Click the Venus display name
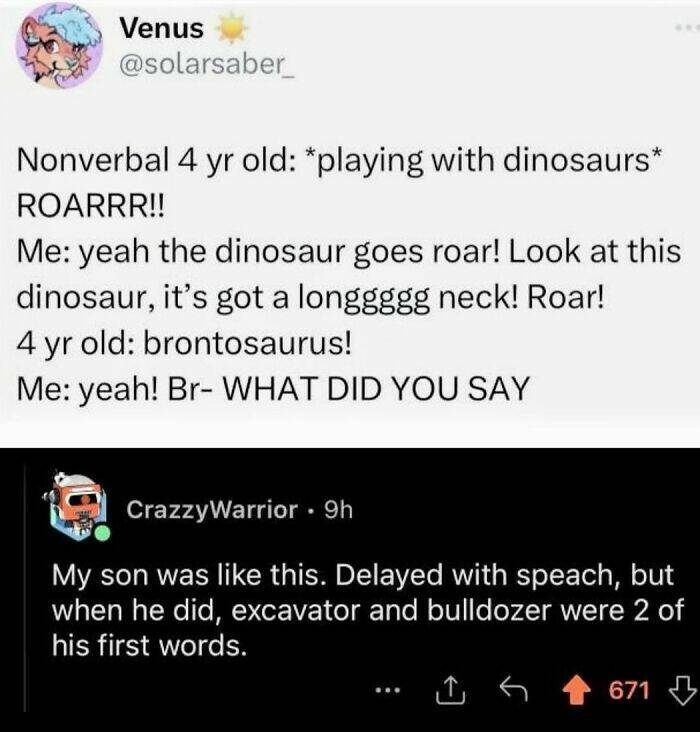This screenshot has width=700, height=732. coord(160,29)
